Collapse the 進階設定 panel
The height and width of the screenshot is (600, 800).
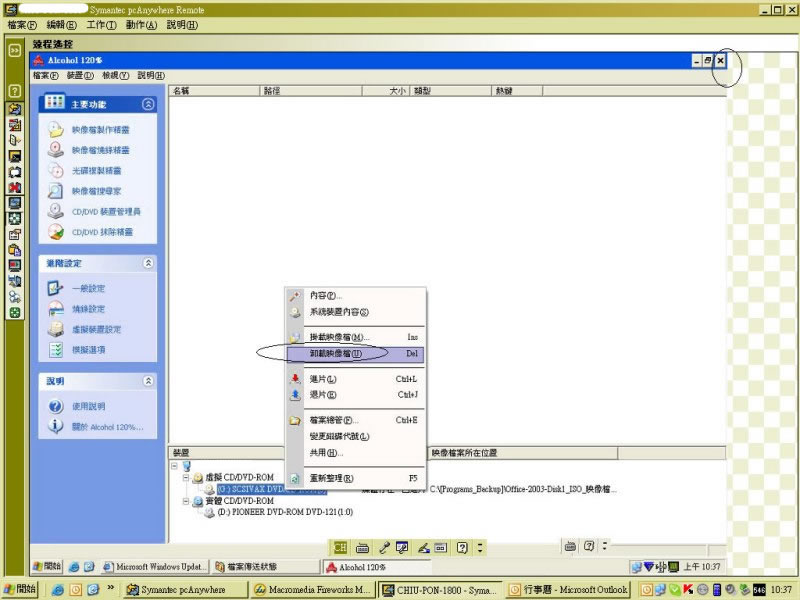148,263
